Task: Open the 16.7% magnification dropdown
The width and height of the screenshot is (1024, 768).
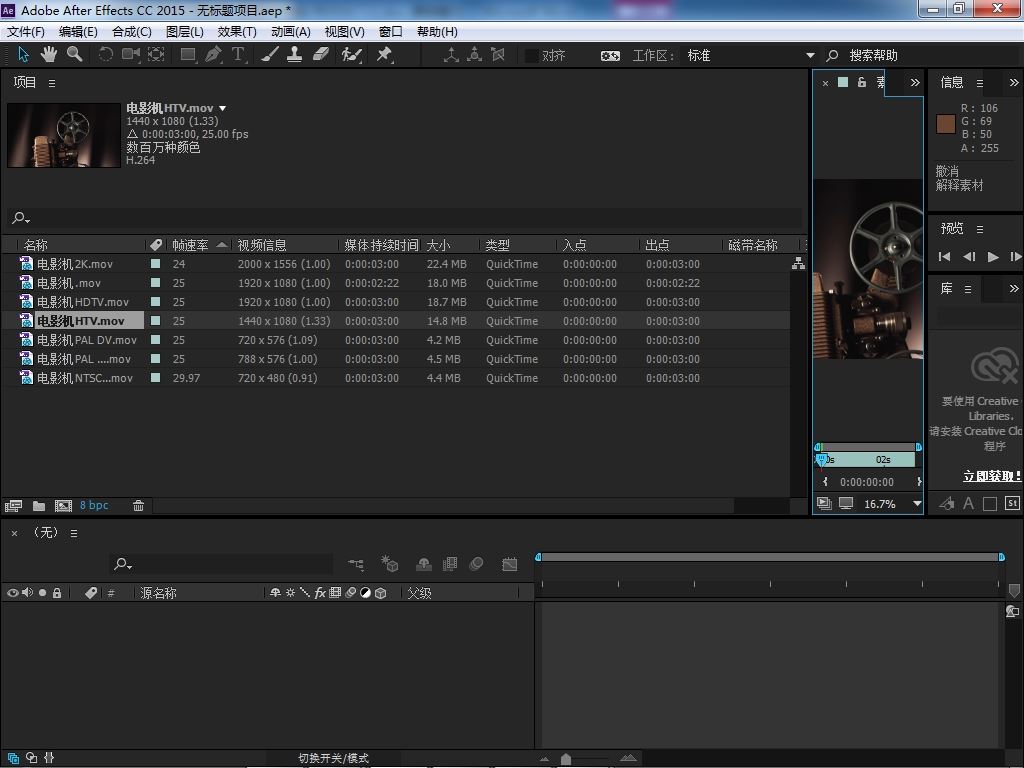Action: click(x=917, y=504)
